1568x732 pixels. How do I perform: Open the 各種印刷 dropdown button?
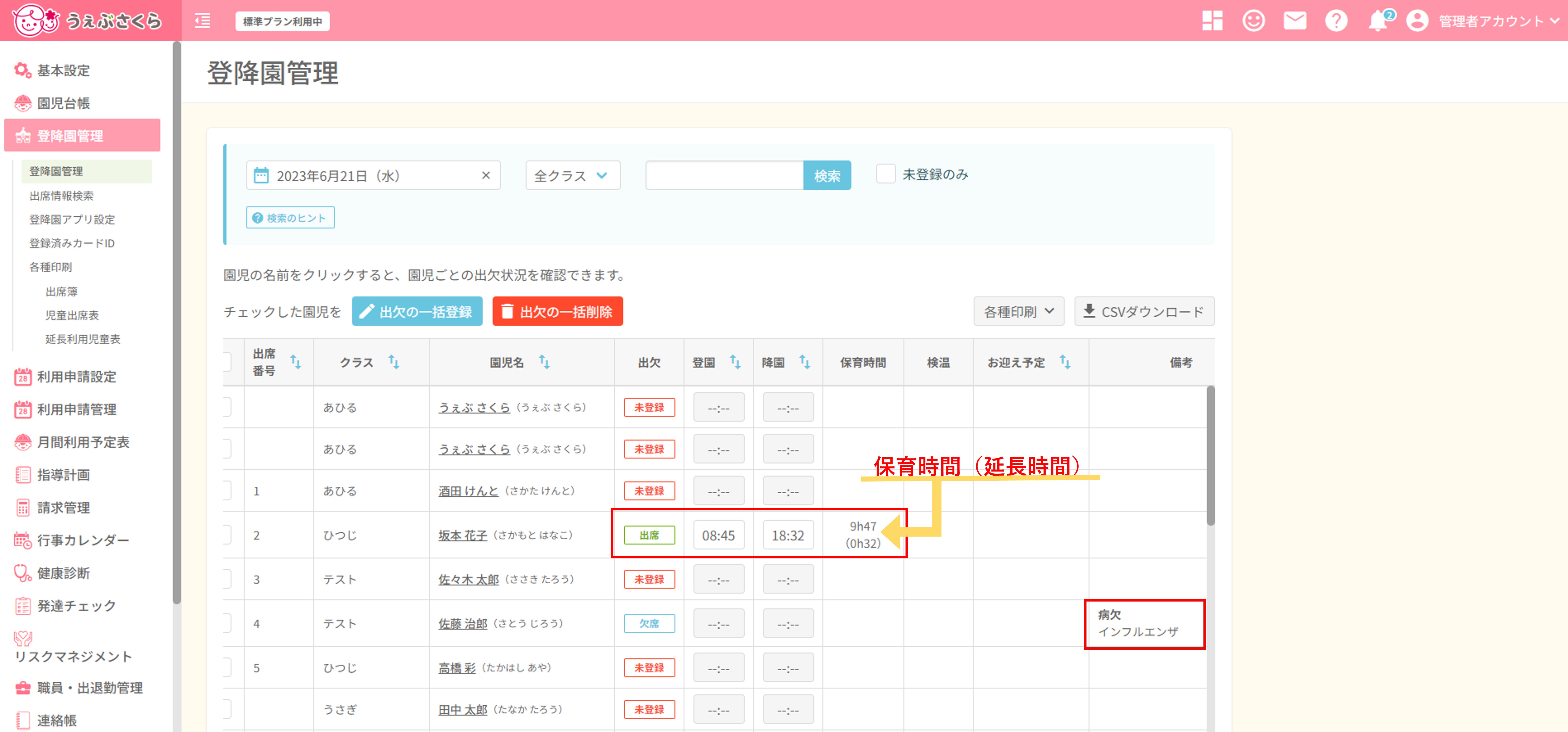(1018, 311)
